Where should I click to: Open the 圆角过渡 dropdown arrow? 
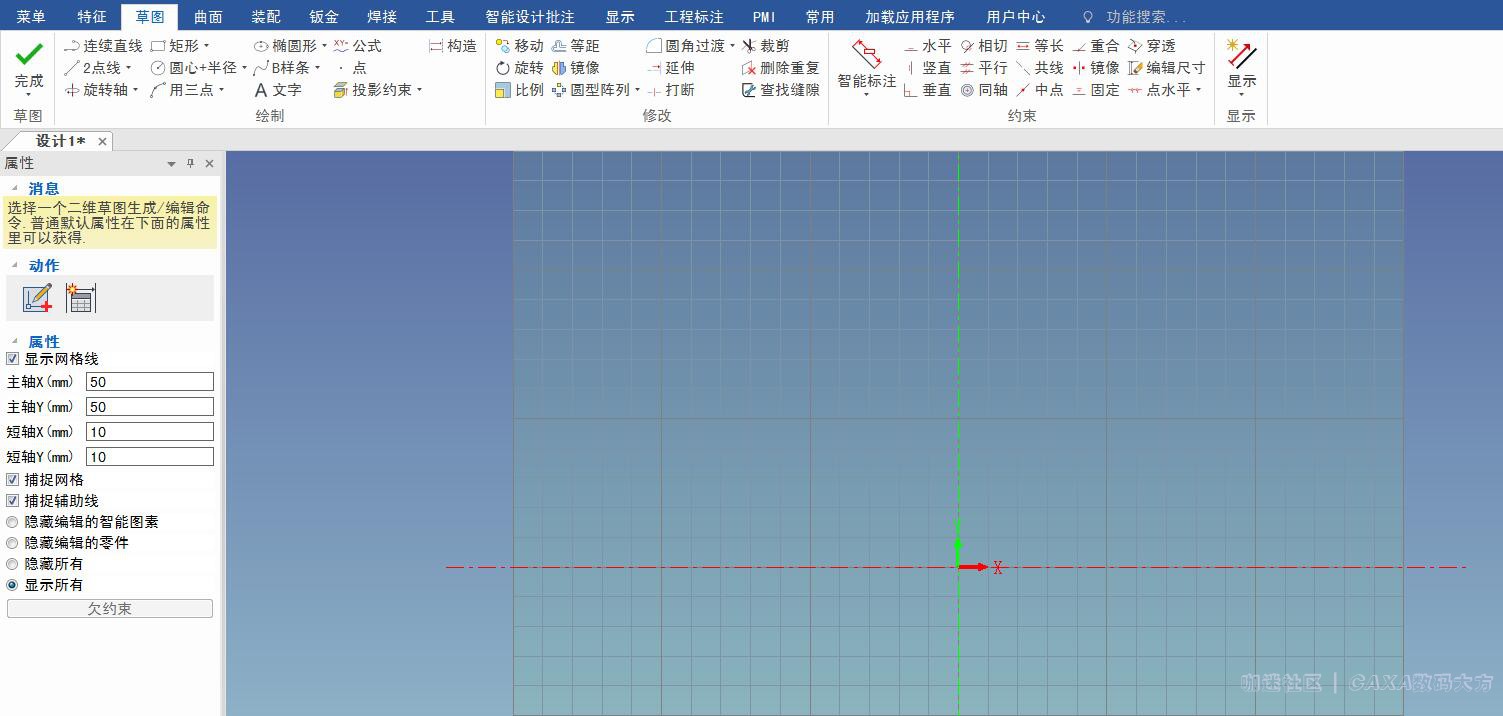(x=732, y=46)
